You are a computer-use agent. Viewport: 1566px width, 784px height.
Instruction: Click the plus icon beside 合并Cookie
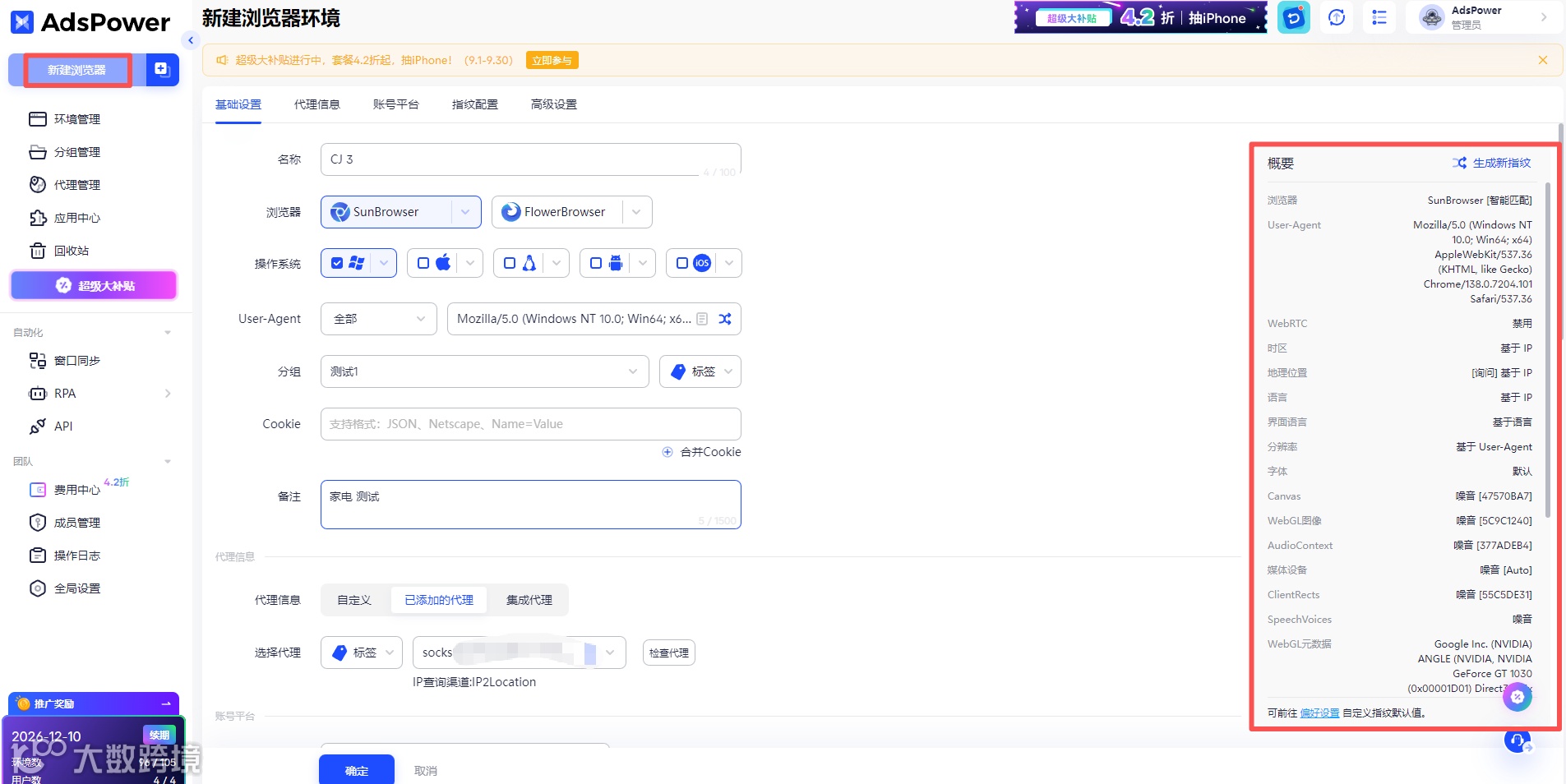click(x=668, y=452)
